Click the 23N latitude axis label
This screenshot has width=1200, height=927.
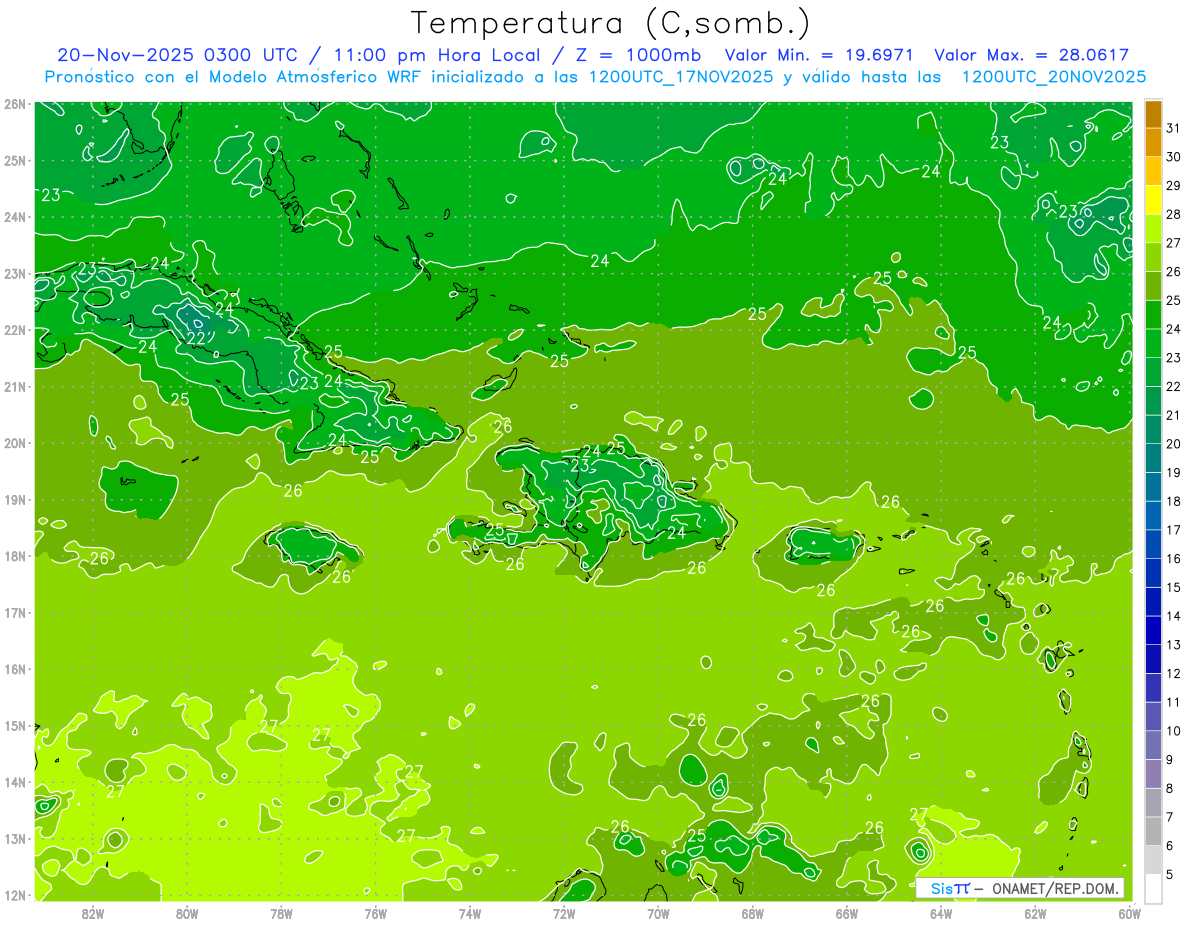point(14,273)
